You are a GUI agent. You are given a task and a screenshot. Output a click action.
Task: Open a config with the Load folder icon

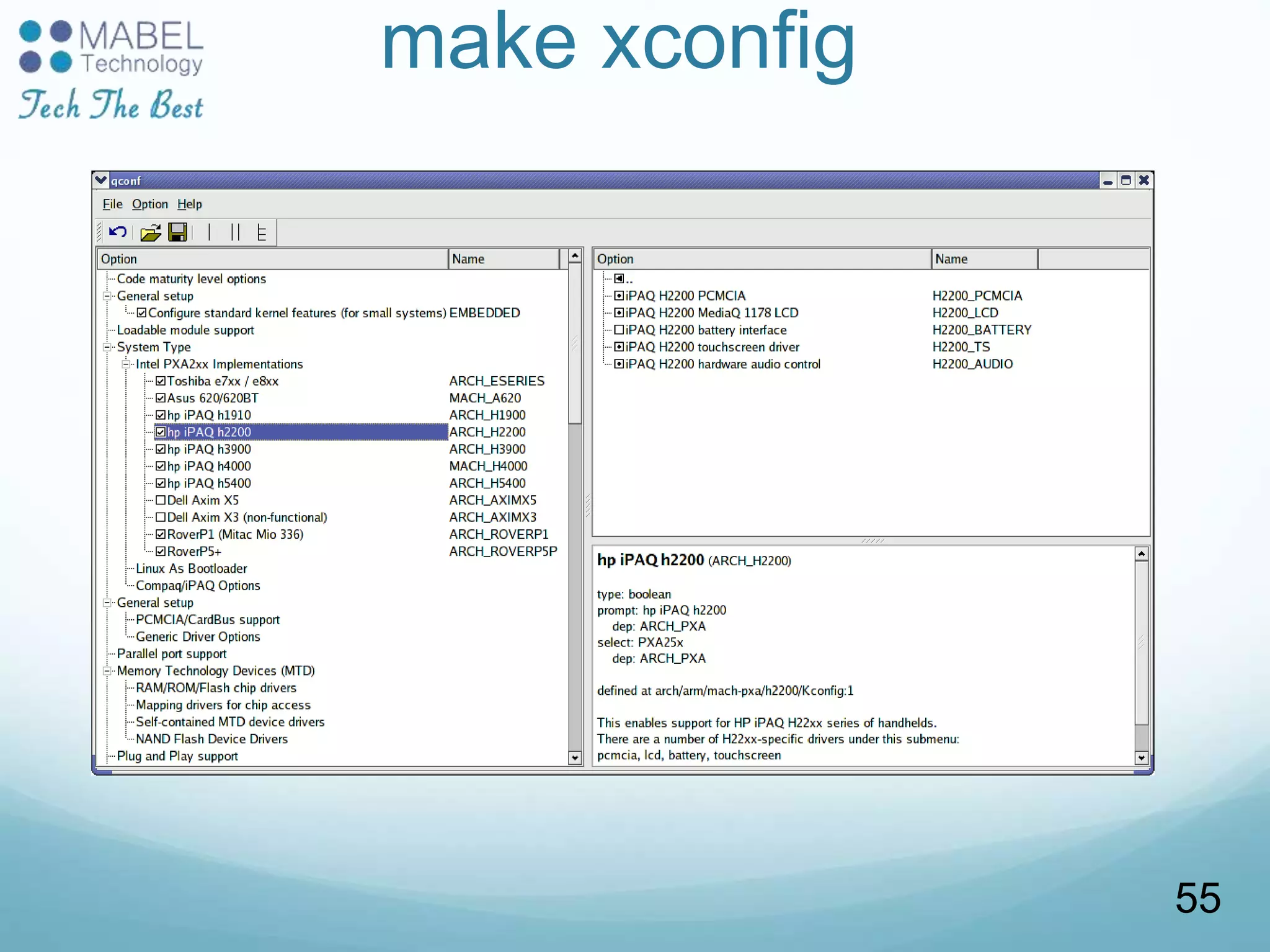[150, 232]
